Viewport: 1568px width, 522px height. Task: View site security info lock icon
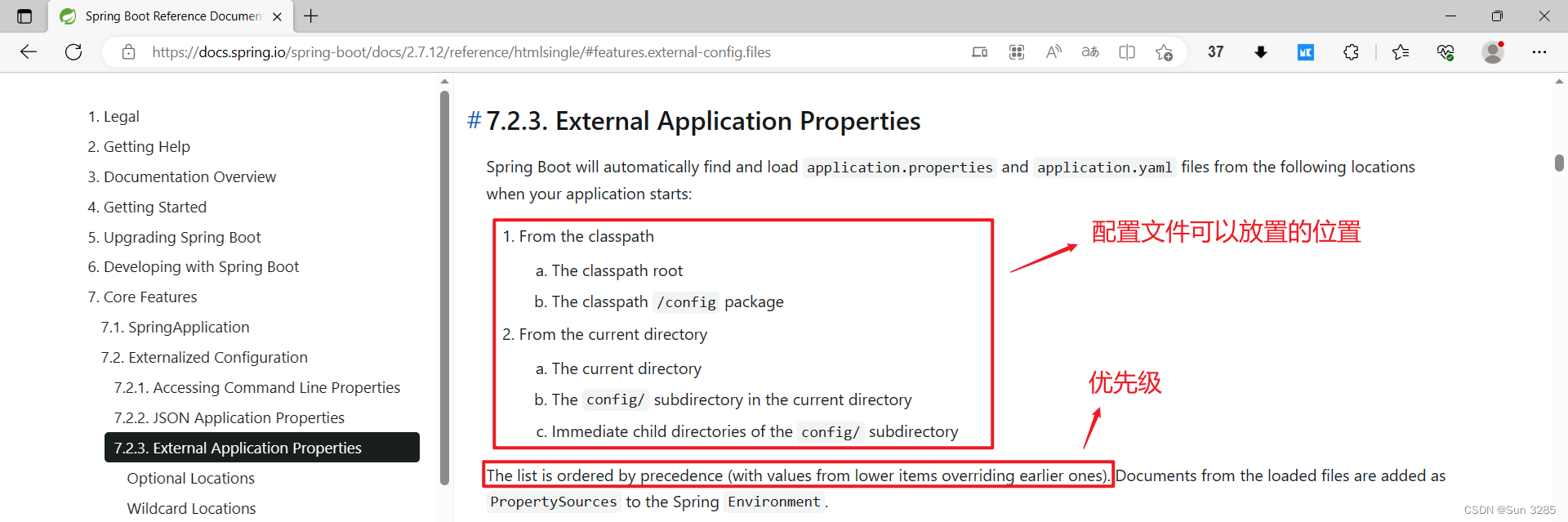[x=128, y=52]
